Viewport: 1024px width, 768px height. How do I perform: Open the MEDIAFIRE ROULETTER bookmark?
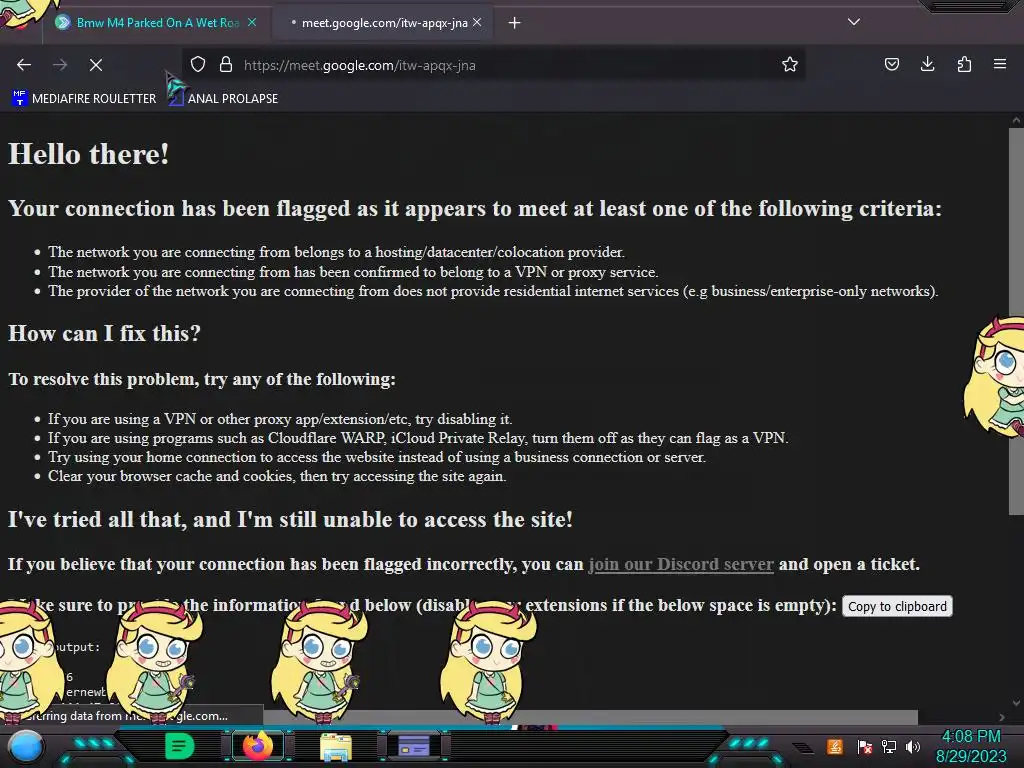click(85, 99)
